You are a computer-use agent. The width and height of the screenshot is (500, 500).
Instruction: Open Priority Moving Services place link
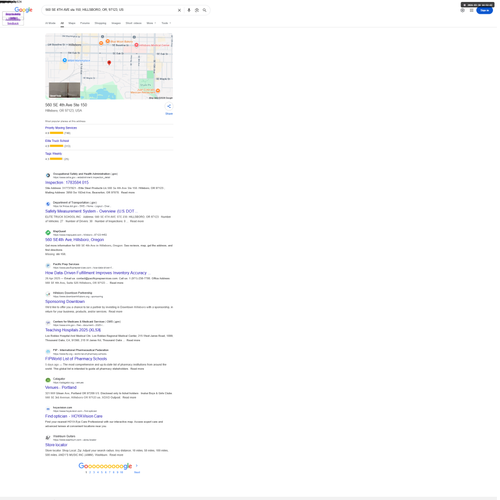[x=61, y=128]
